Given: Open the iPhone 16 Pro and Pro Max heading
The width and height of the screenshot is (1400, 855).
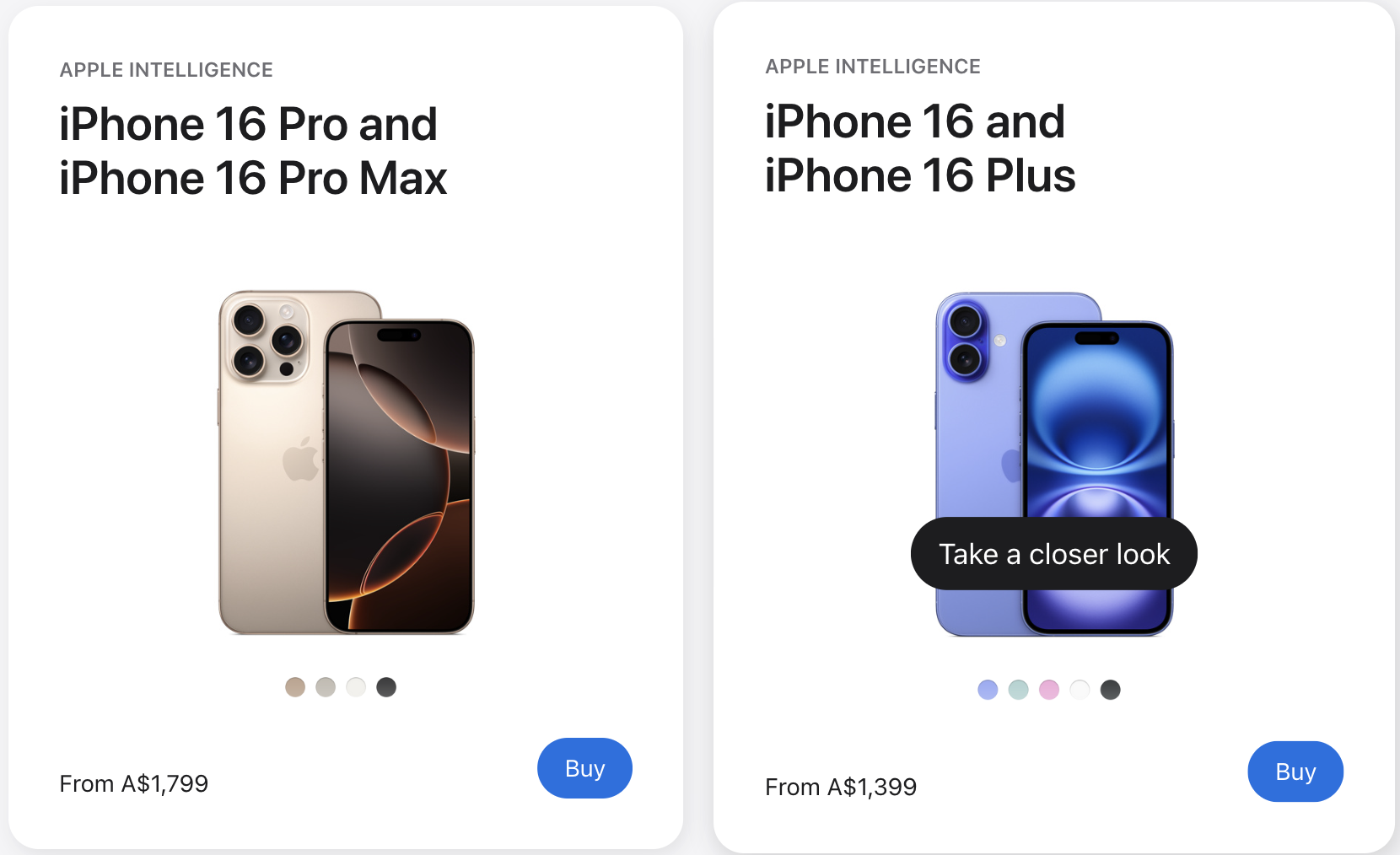Looking at the screenshot, I should (253, 151).
